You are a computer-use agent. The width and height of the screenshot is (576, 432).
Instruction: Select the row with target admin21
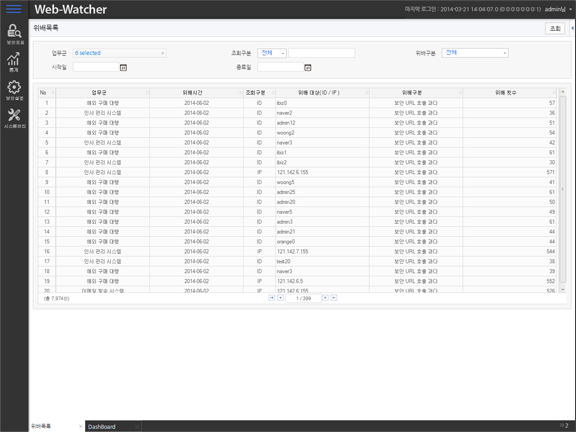click(x=297, y=232)
